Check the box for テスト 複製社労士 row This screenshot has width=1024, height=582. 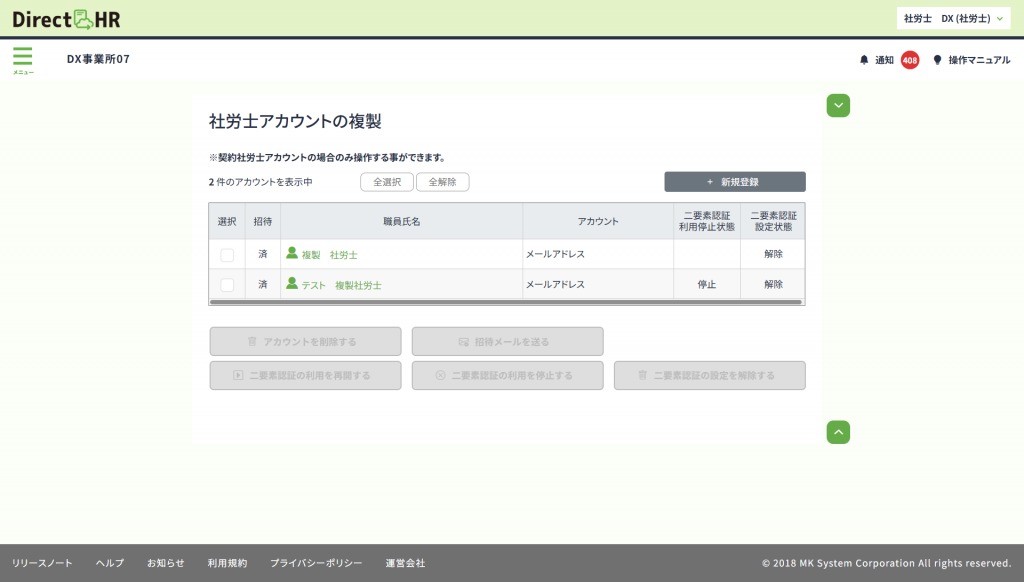tap(227, 285)
